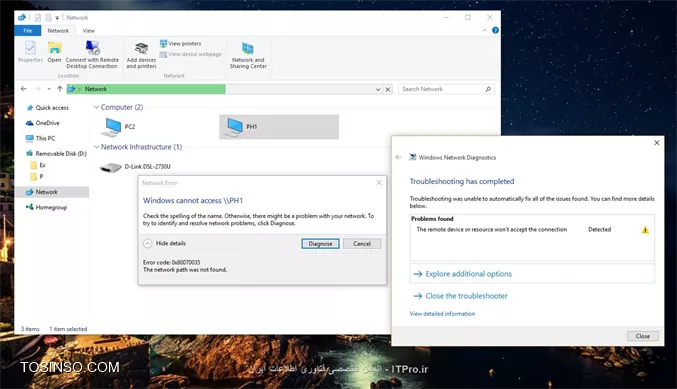Select the PH1 computer icon
The image size is (677, 389).
(x=233, y=127)
